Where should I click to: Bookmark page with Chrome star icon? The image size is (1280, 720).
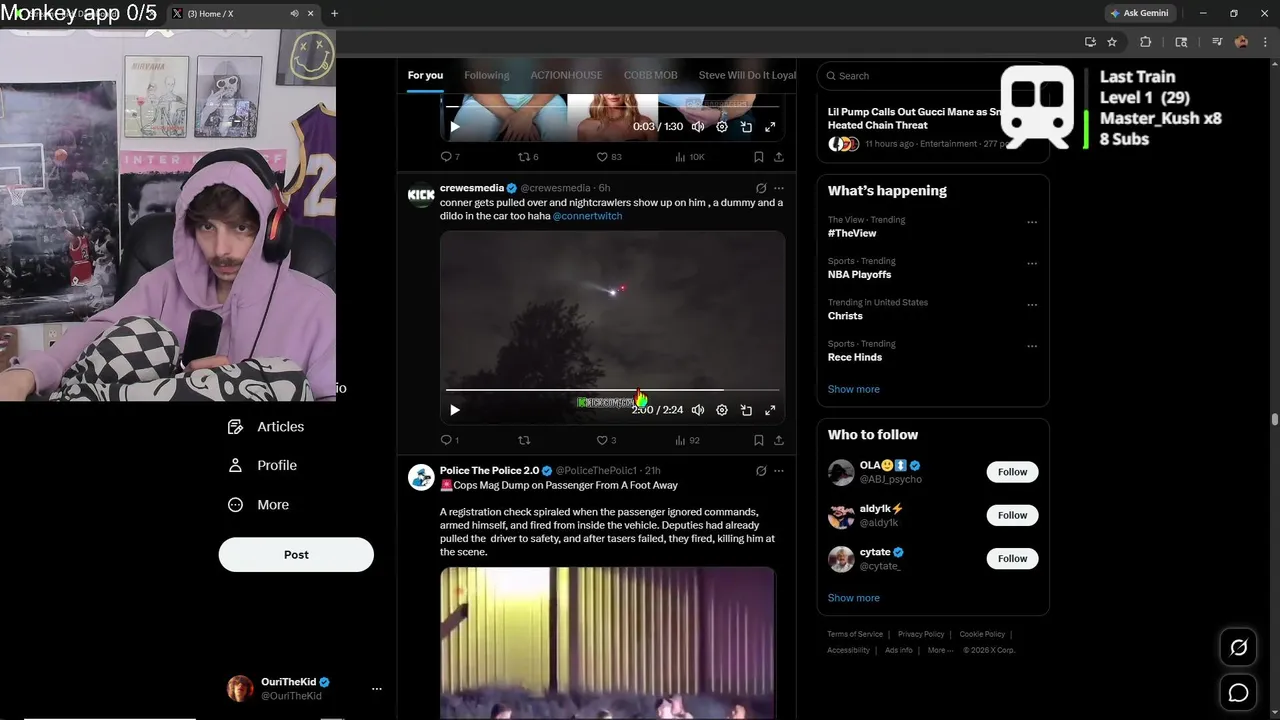coord(1112,42)
